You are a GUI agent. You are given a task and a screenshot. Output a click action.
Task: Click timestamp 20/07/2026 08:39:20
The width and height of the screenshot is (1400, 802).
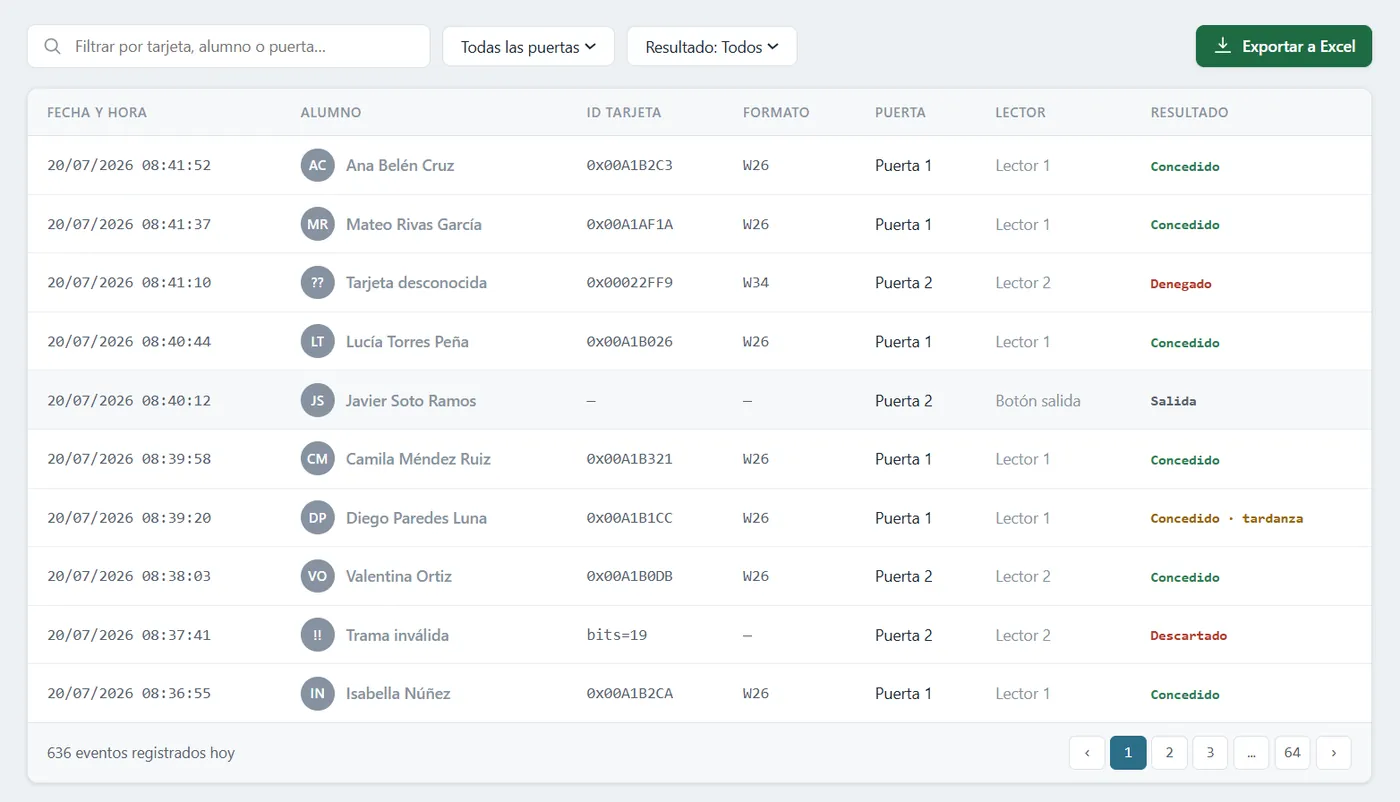click(129, 517)
